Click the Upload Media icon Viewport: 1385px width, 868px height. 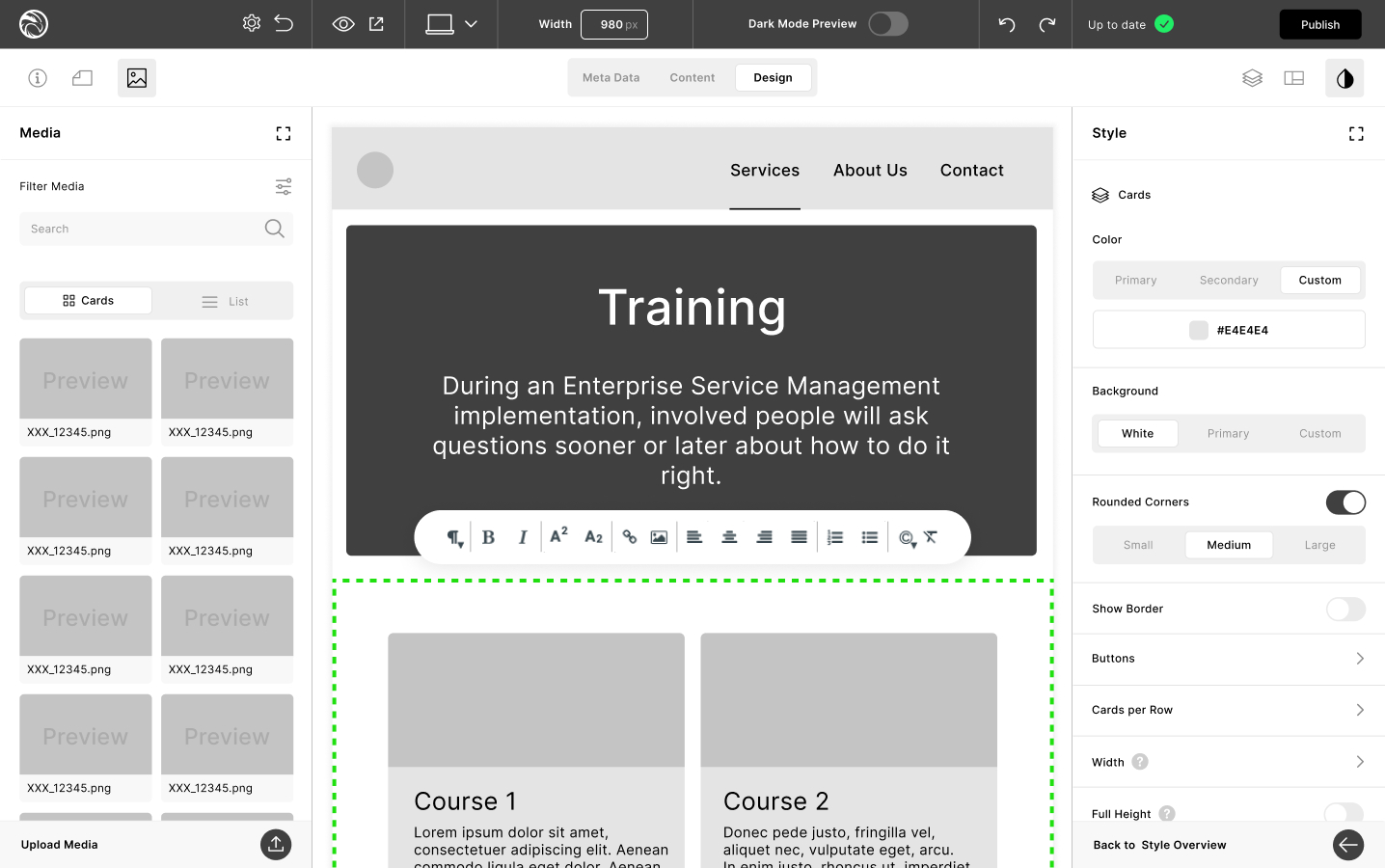pyautogui.click(x=276, y=845)
